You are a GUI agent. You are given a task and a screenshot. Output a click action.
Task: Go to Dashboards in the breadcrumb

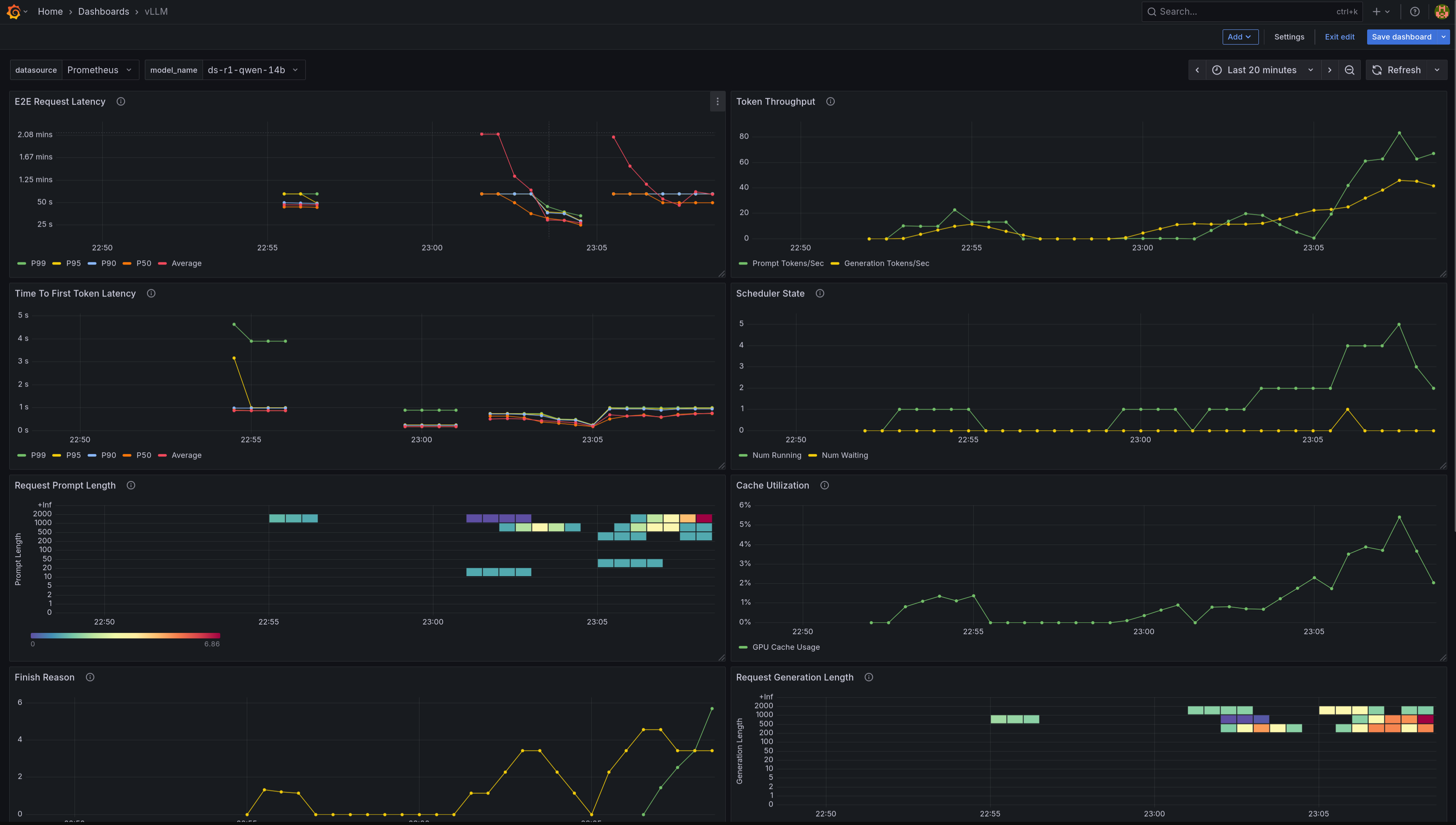point(103,11)
